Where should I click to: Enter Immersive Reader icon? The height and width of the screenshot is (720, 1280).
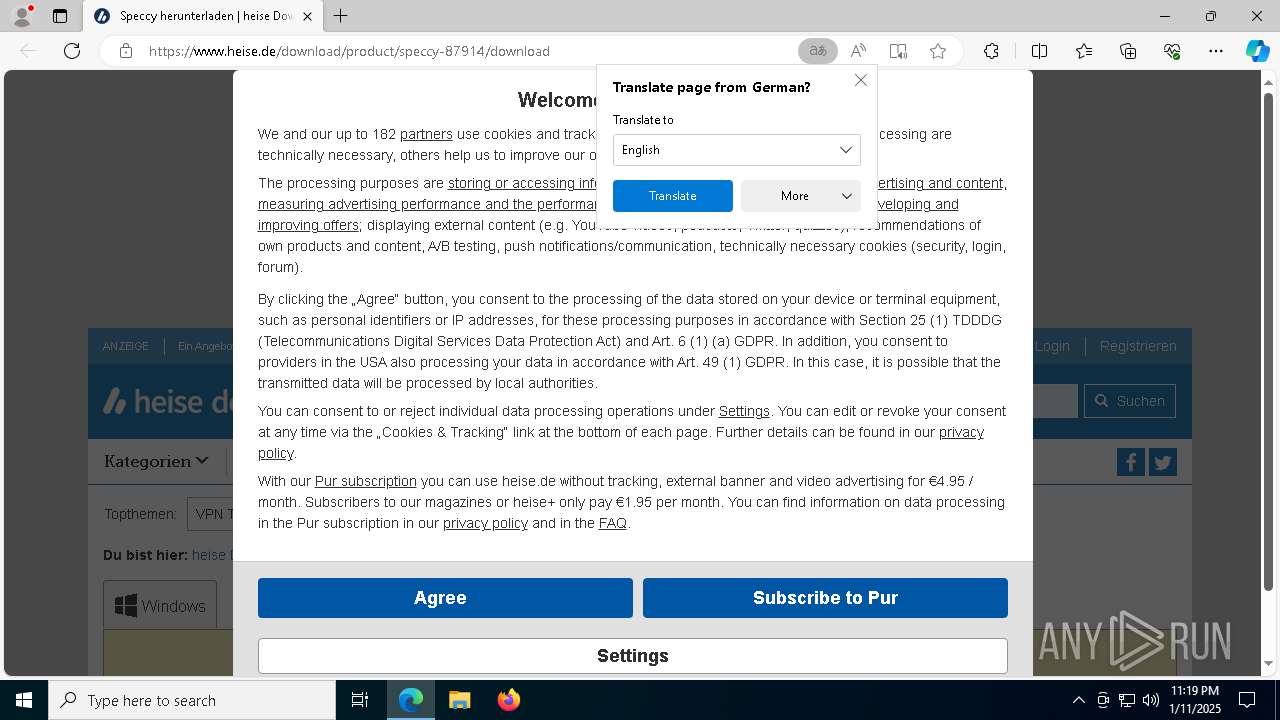coord(898,51)
